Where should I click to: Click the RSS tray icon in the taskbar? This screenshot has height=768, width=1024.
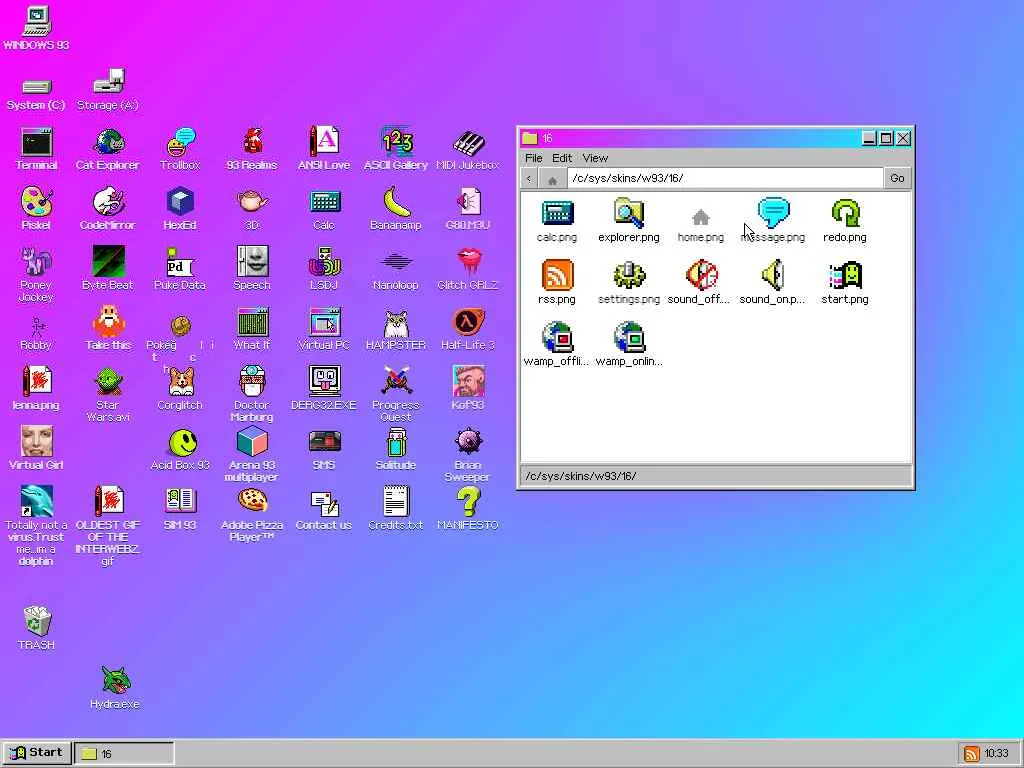click(x=971, y=754)
